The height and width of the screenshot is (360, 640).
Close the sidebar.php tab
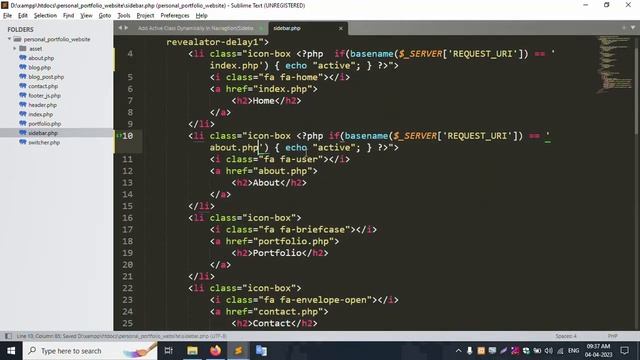click(x=341, y=28)
